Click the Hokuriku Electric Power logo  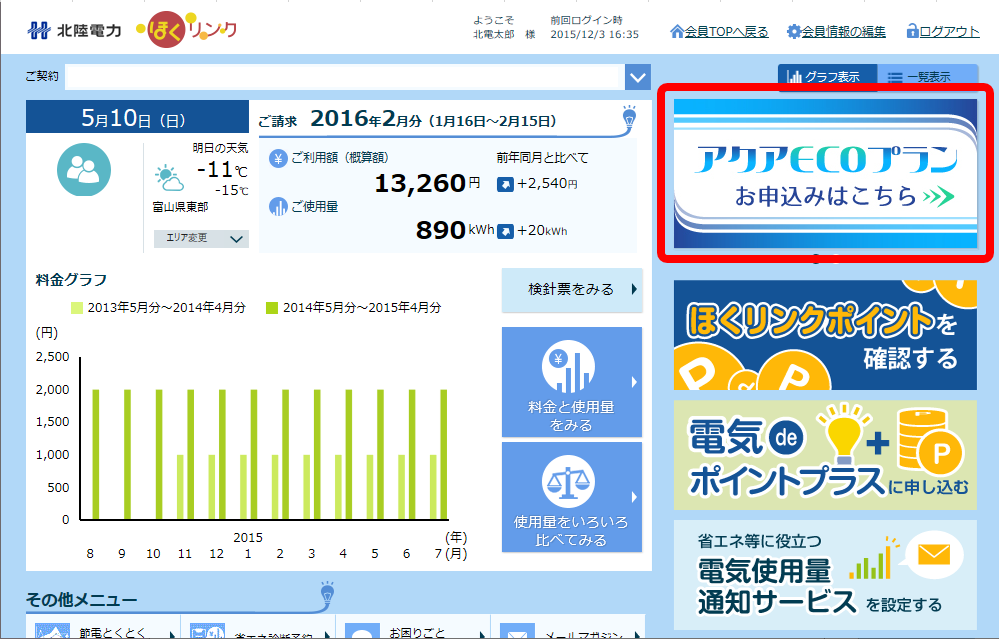coord(74,30)
